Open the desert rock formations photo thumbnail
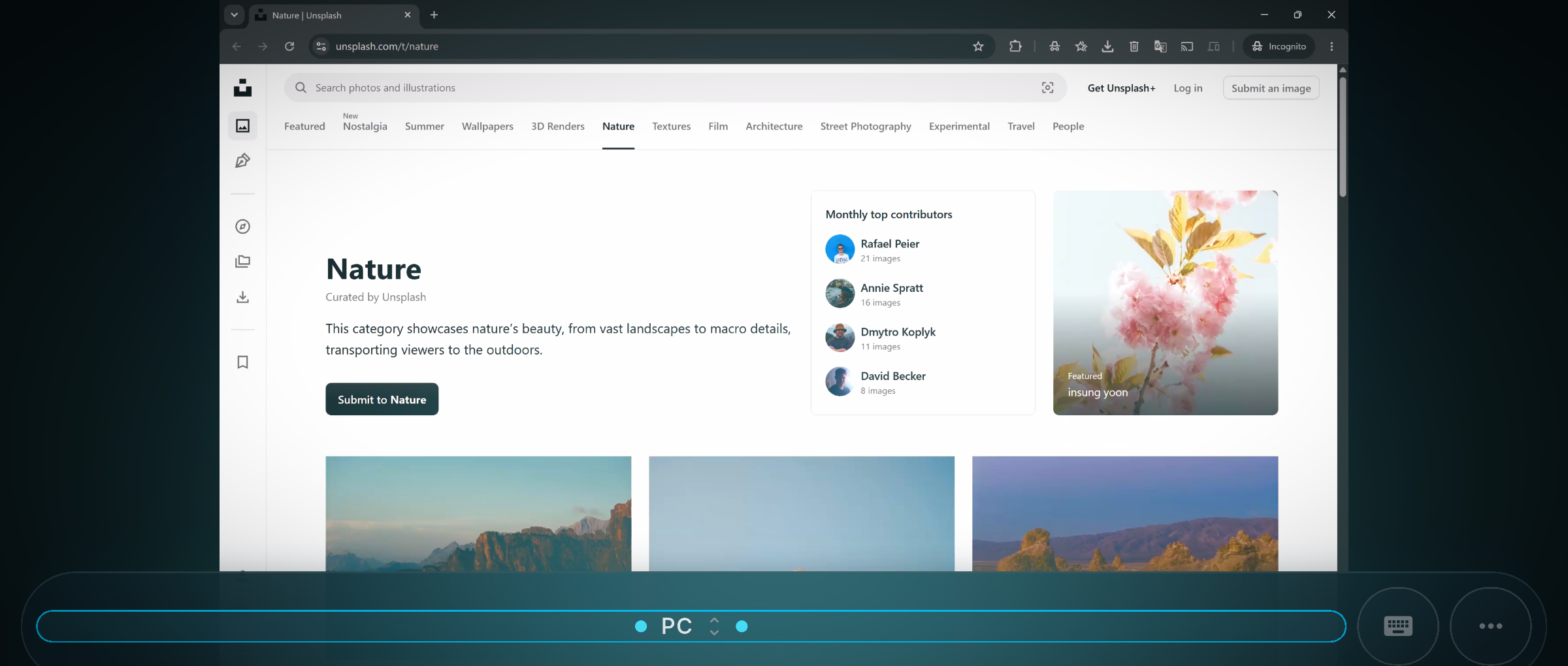1568x666 pixels. coord(1124,514)
